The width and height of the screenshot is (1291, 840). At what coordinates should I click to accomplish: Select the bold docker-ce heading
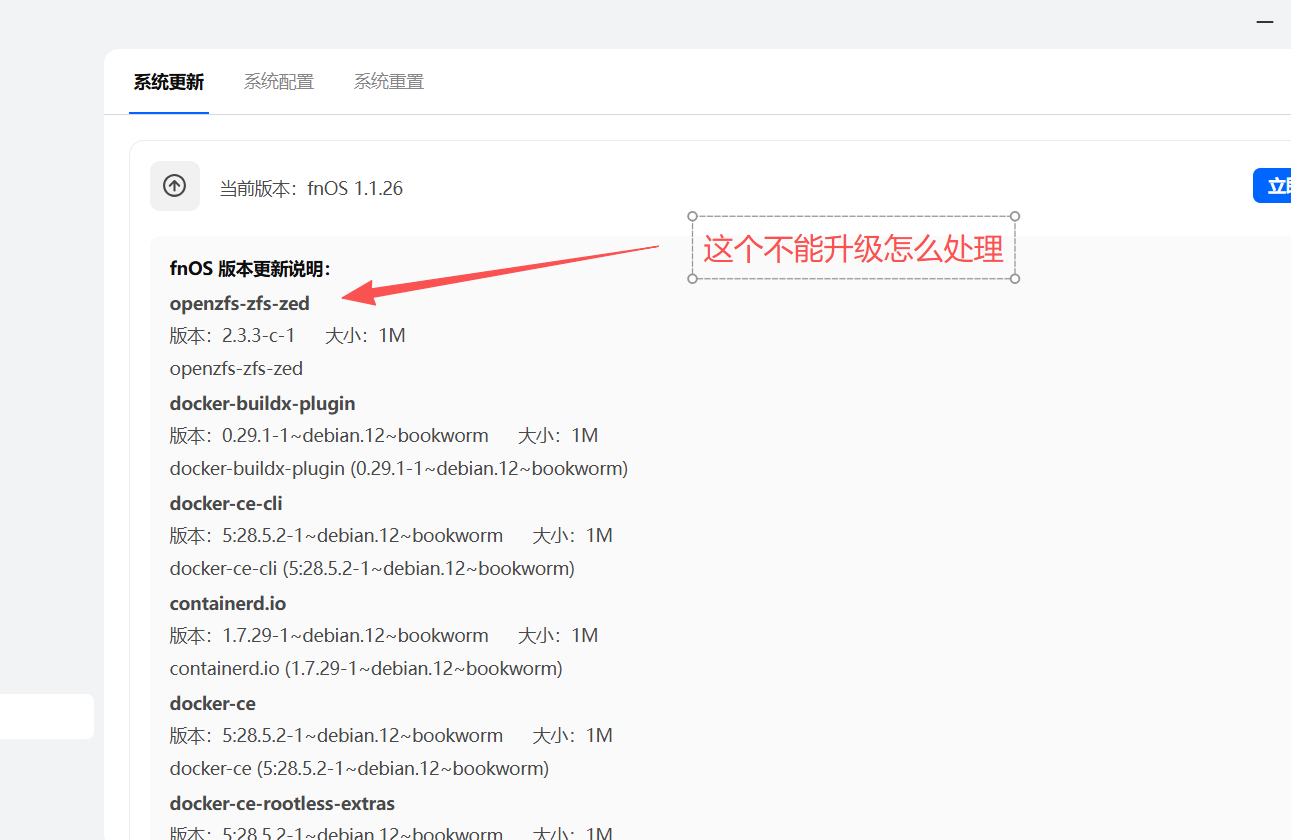click(213, 703)
